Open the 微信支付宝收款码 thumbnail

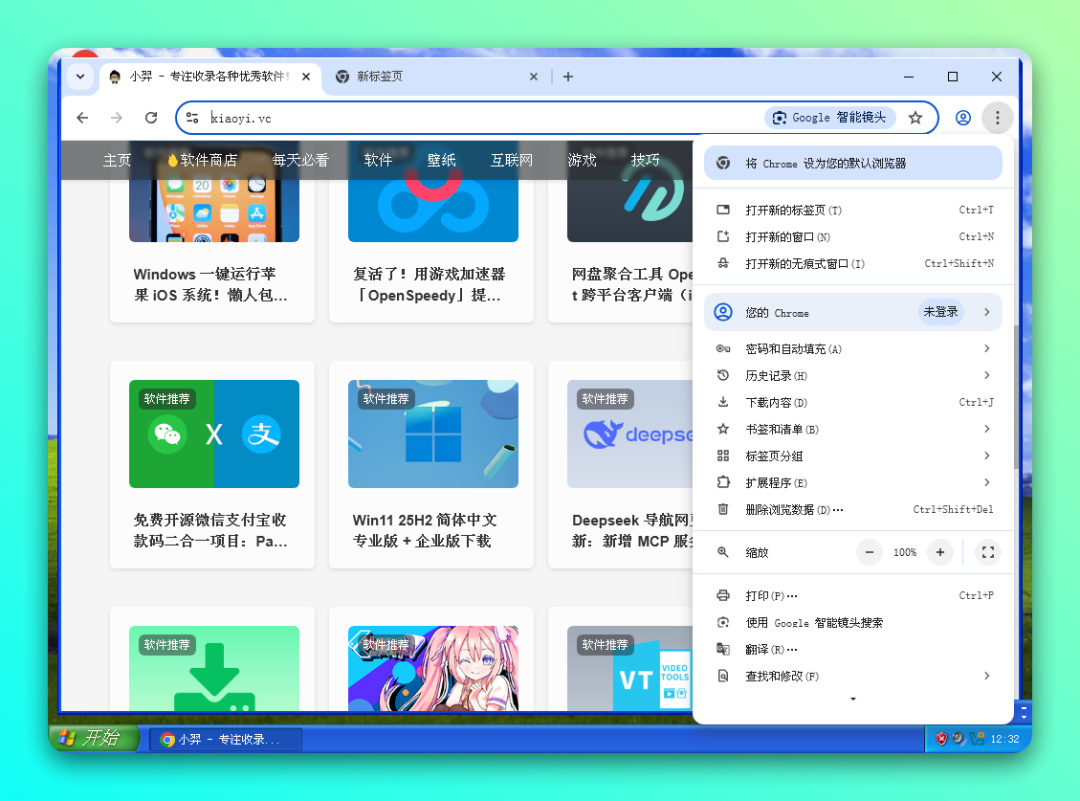214,434
